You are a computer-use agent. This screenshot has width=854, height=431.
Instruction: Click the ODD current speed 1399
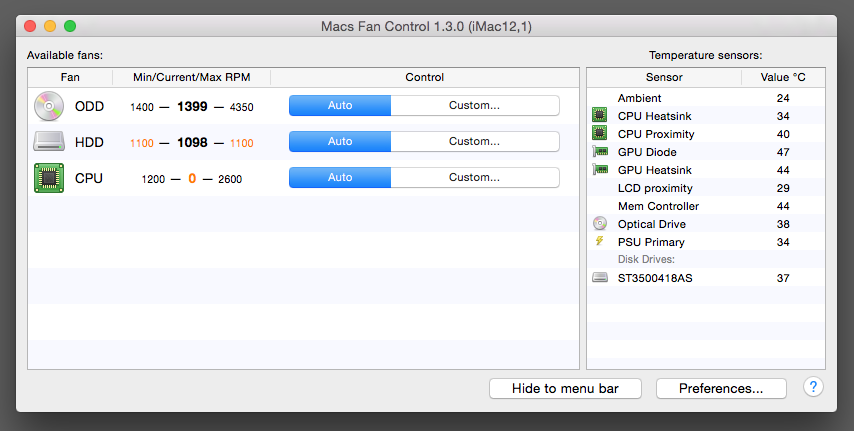[192, 106]
